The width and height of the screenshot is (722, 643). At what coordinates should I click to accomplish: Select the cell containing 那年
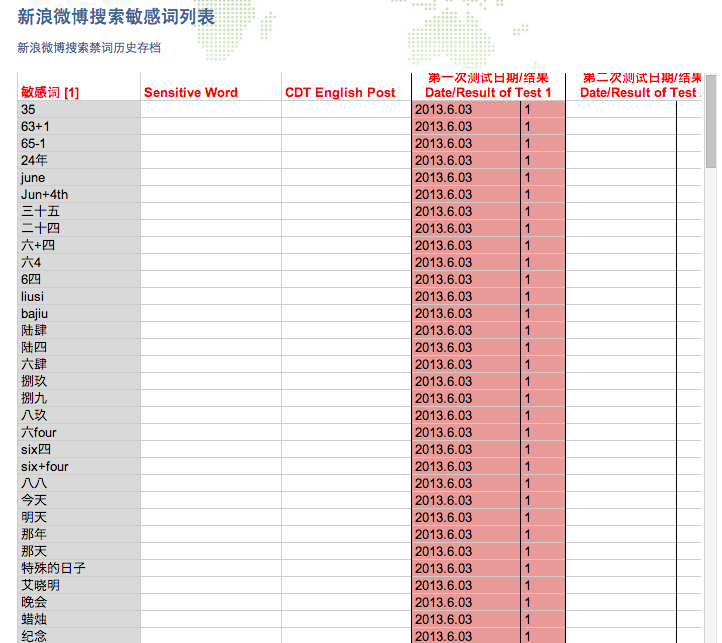pos(79,535)
